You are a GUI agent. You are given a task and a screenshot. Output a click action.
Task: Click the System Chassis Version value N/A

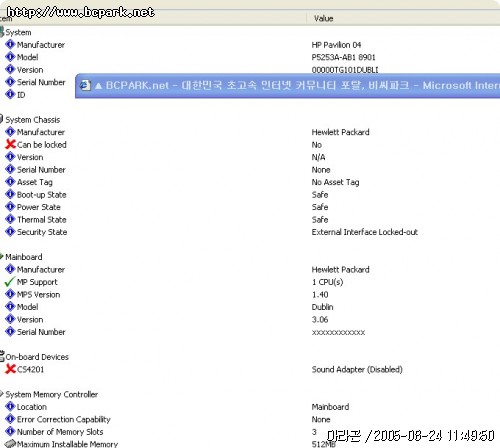318,157
